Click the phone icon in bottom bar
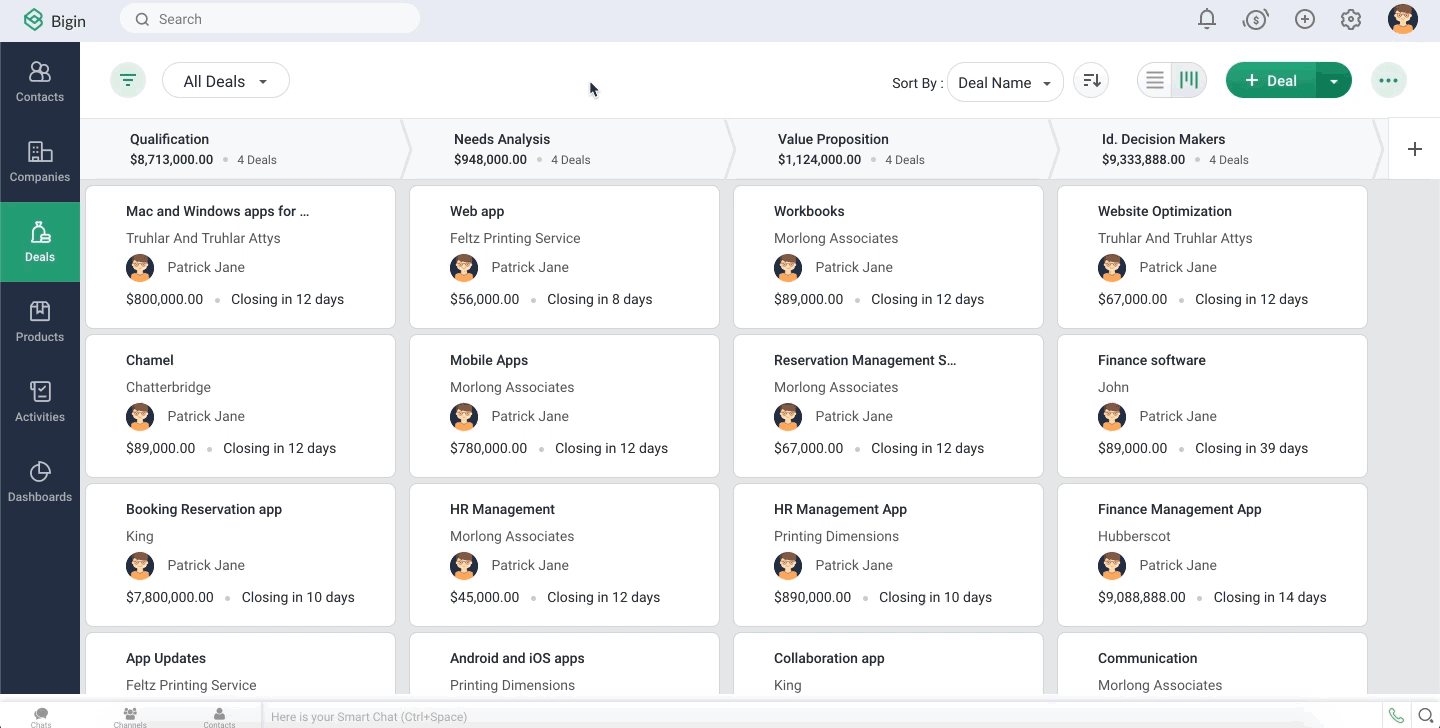The width and height of the screenshot is (1440, 728). click(1396, 716)
